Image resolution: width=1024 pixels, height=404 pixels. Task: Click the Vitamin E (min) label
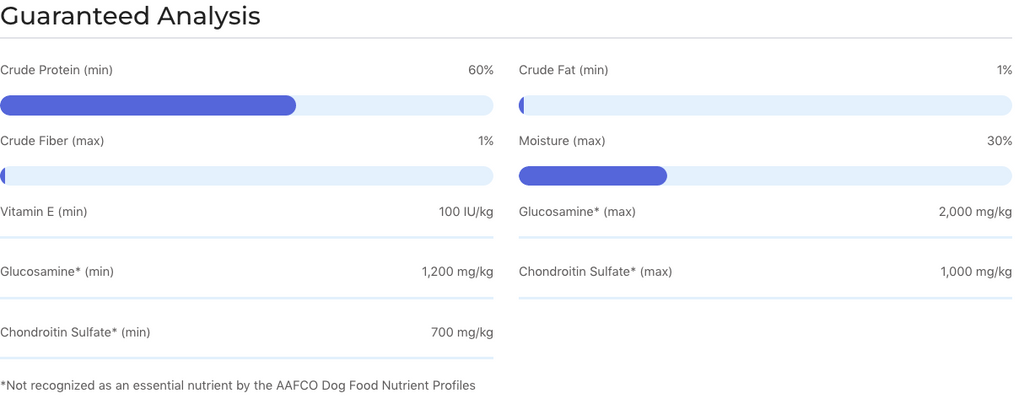tap(44, 212)
